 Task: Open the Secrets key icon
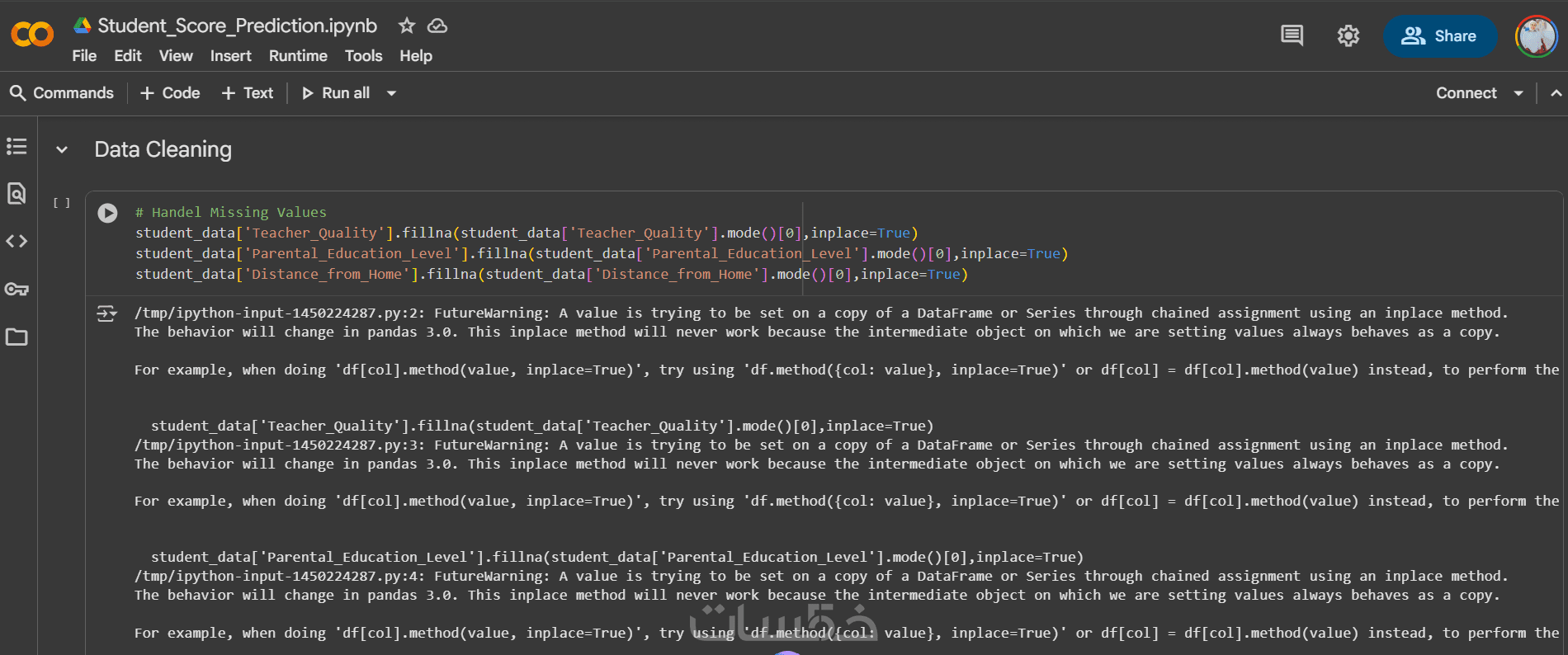[17, 290]
